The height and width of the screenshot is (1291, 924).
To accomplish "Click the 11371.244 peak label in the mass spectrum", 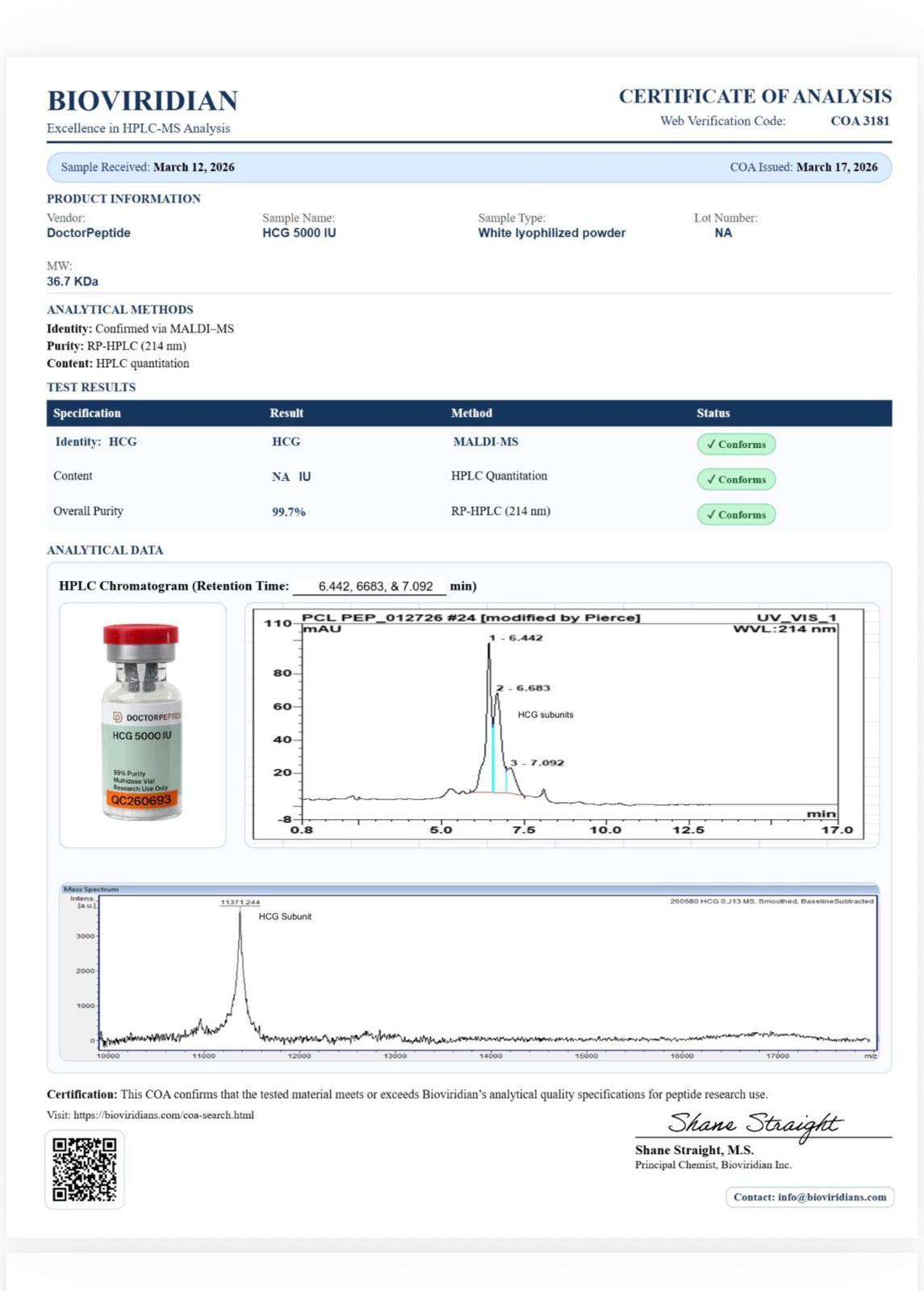I will click(240, 902).
